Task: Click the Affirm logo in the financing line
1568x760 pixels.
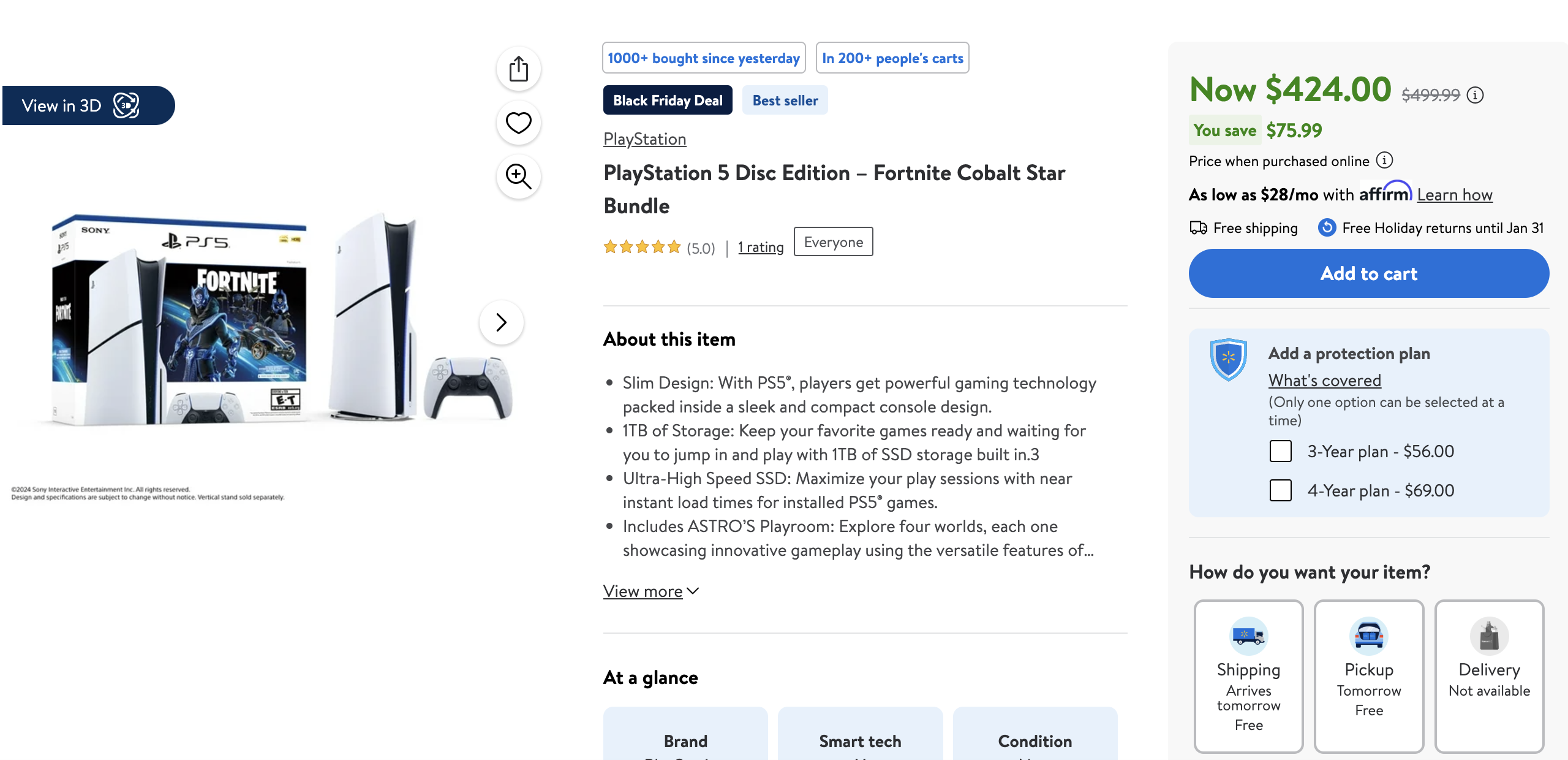Action: [x=1385, y=194]
